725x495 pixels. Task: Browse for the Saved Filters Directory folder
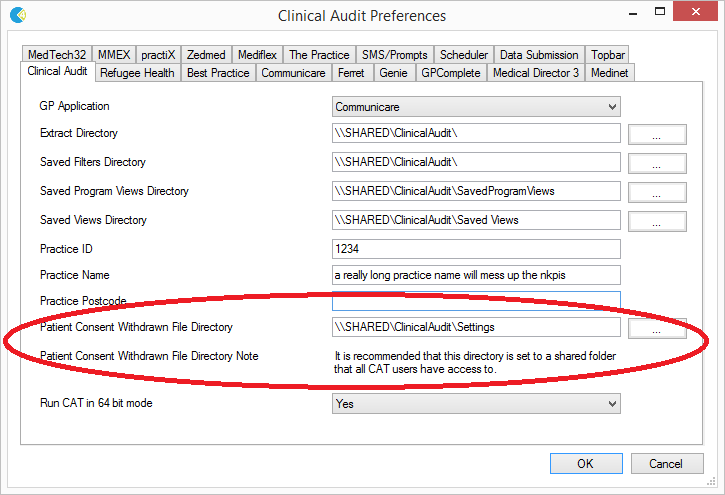[x=657, y=164]
